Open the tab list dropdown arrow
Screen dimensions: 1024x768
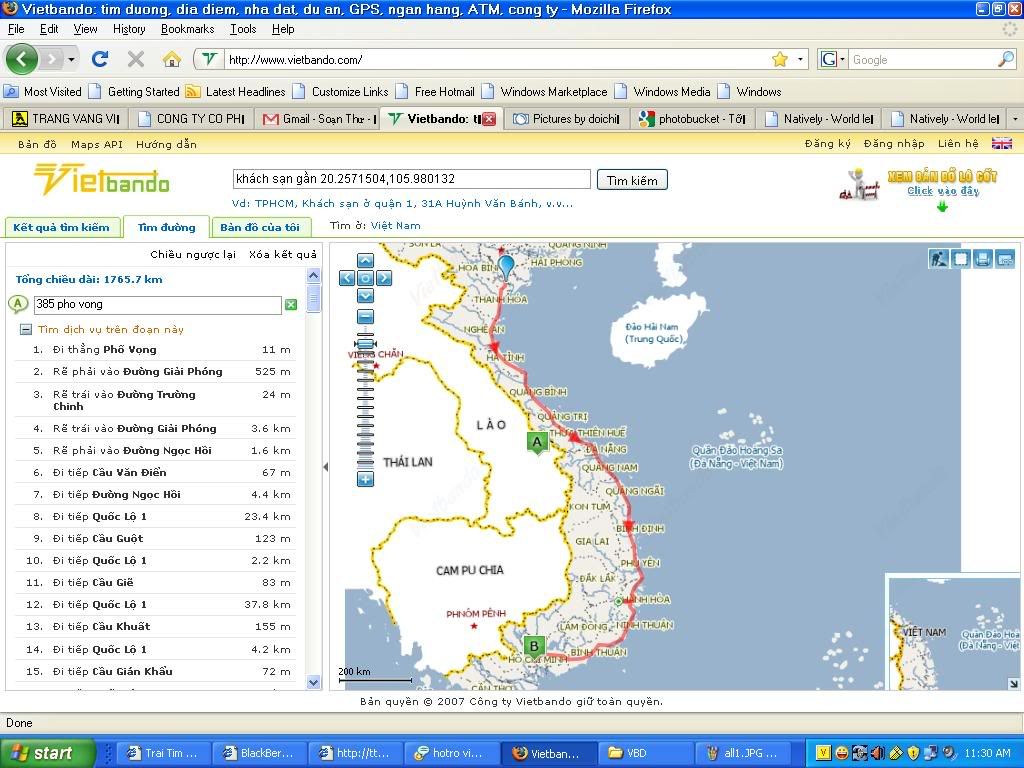[1015, 120]
